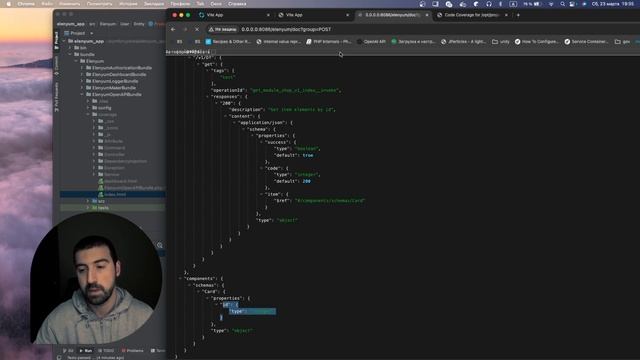Collapse ElenyumOpenAPIBundle folder
The width and height of the screenshot is (640, 360).
(82, 94)
